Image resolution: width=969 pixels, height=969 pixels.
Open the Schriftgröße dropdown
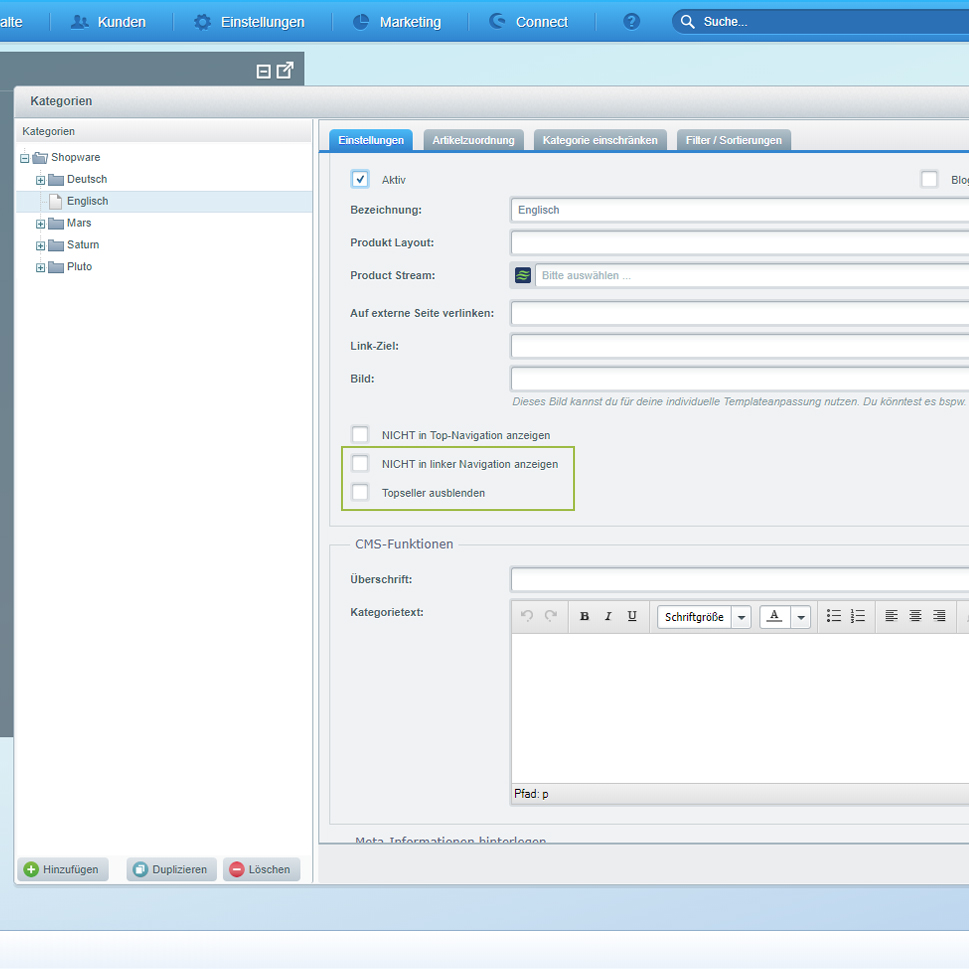click(x=741, y=617)
